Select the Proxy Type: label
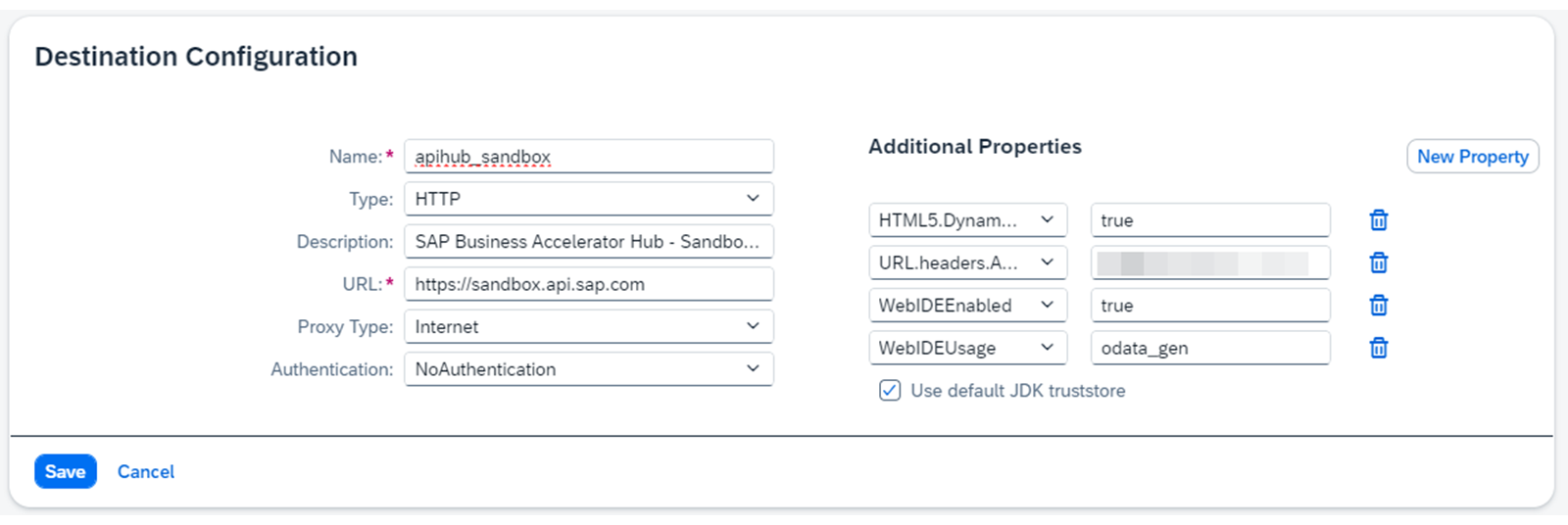Image resolution: width=1568 pixels, height=525 pixels. pos(345,327)
